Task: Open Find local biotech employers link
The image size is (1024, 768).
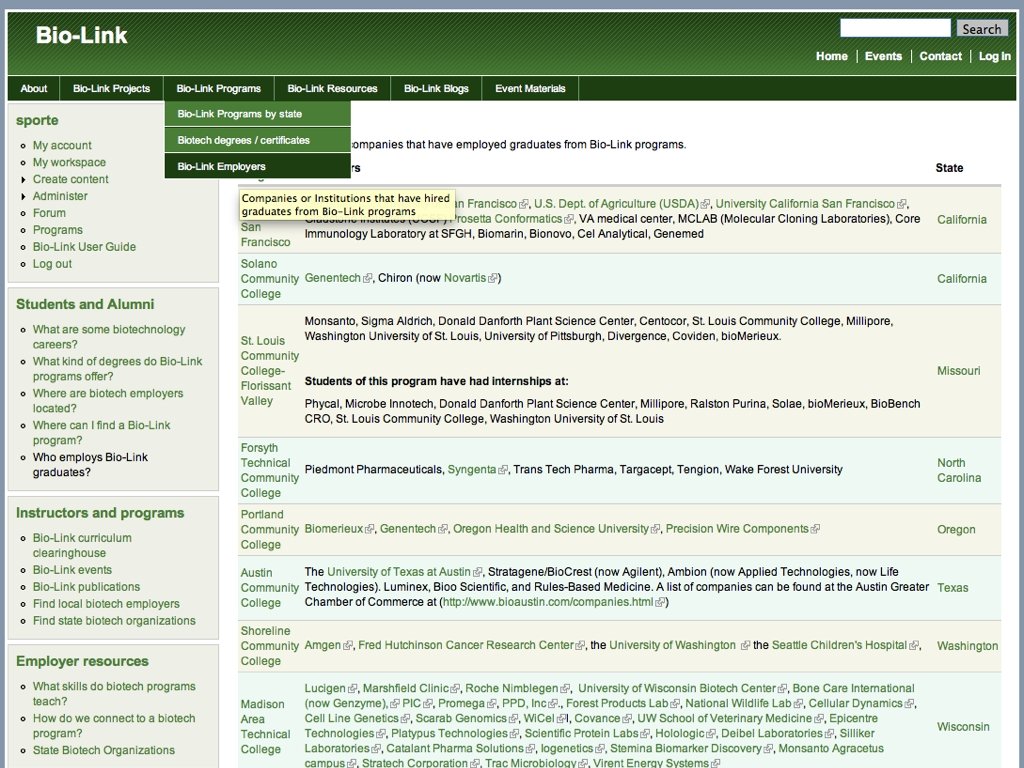Action: point(106,604)
